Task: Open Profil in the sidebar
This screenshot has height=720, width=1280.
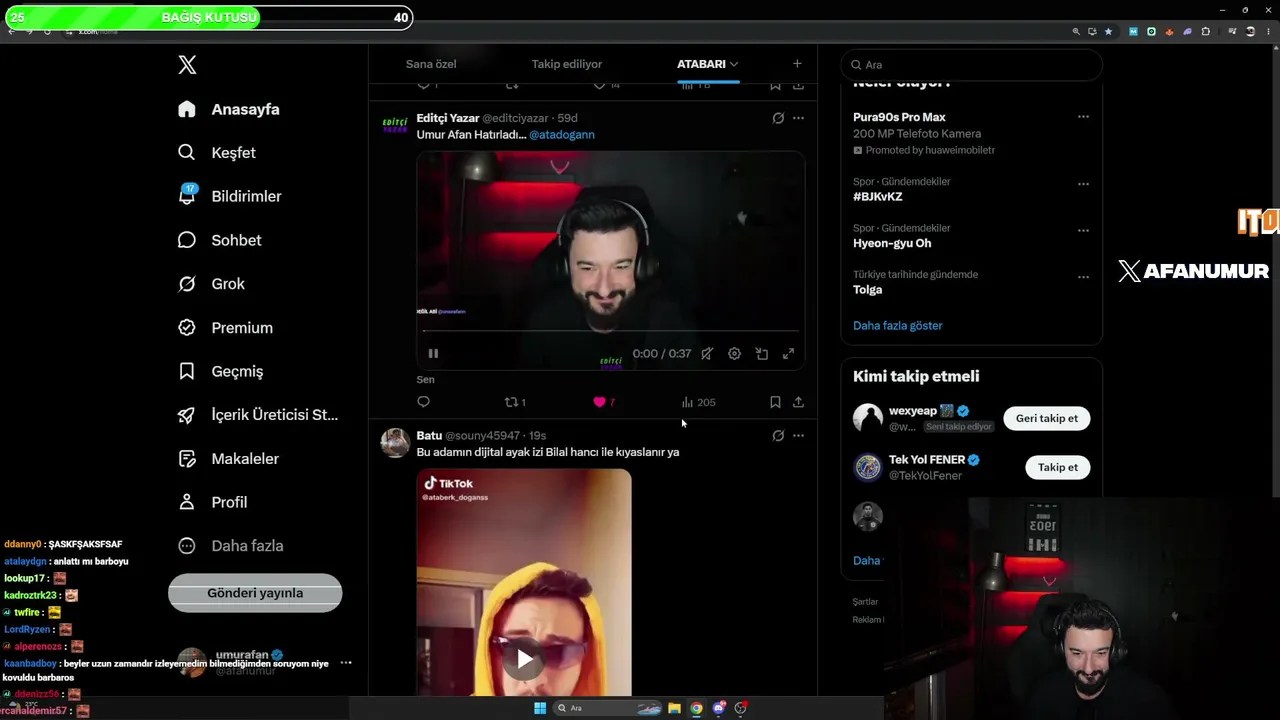Action: point(212,502)
